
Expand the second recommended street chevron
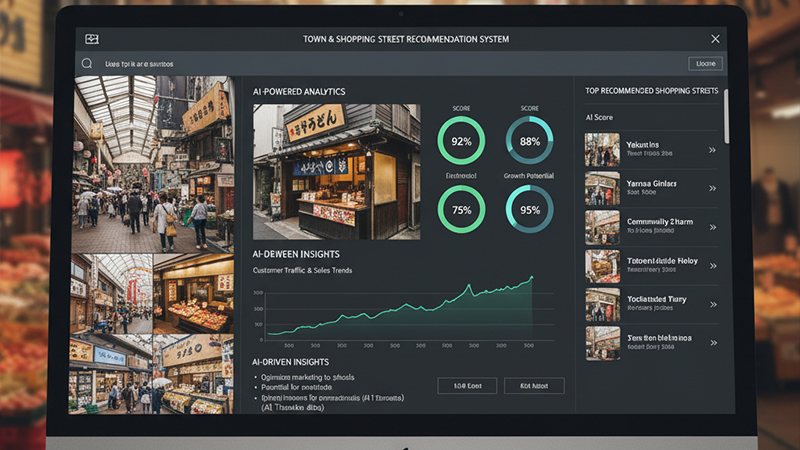[712, 189]
